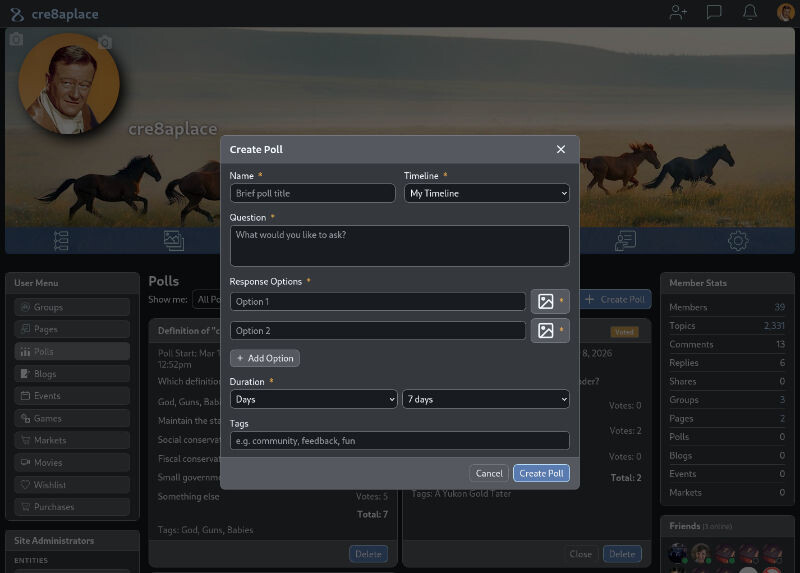This screenshot has width=800, height=573.
Task: Open the profile settings gear icon
Action: pos(738,241)
